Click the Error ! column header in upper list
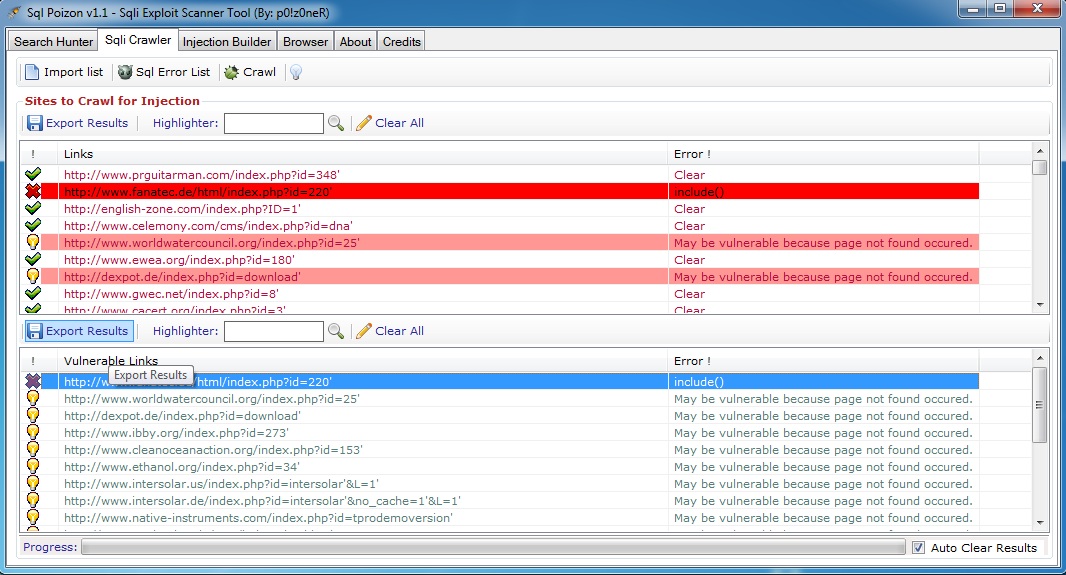 tap(823, 154)
